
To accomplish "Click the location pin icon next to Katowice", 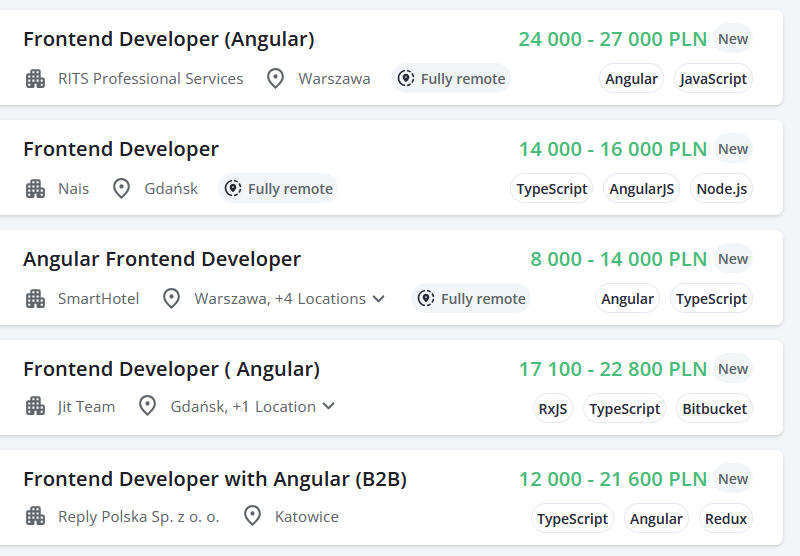I will click(x=253, y=516).
